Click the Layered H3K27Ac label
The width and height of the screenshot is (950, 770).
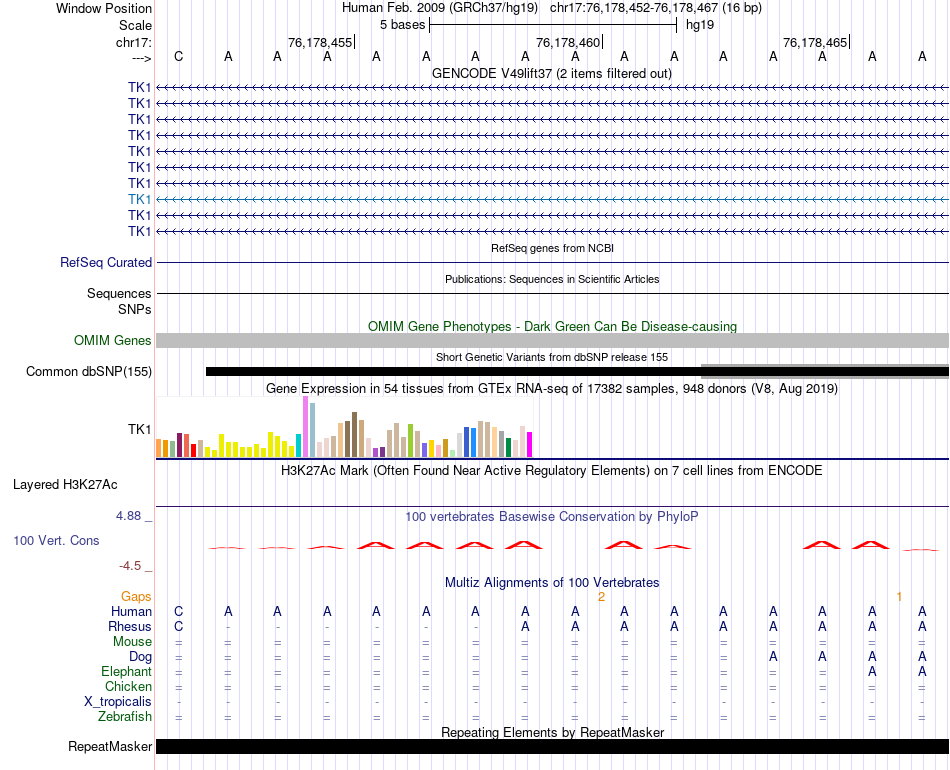(65, 485)
